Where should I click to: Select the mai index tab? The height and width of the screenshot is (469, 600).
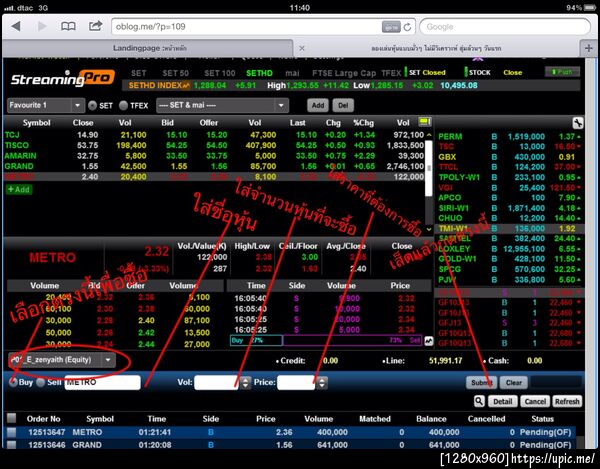(292, 73)
